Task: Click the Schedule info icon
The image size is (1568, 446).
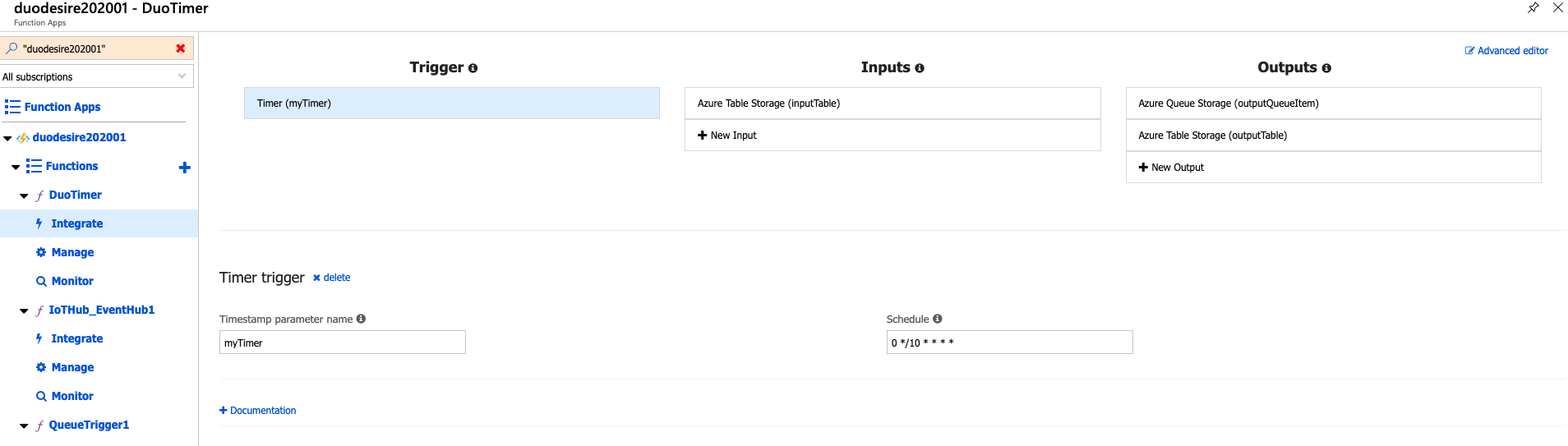Action: [938, 319]
